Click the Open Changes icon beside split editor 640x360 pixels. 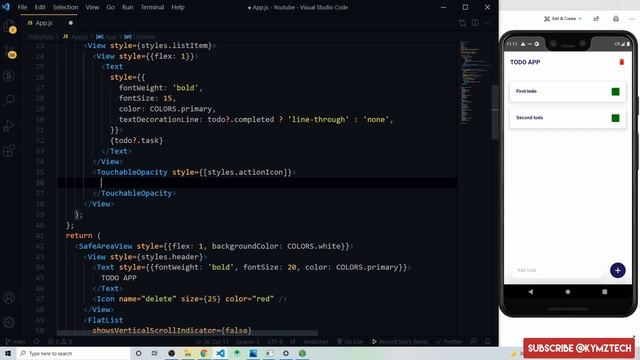[x=462, y=23]
